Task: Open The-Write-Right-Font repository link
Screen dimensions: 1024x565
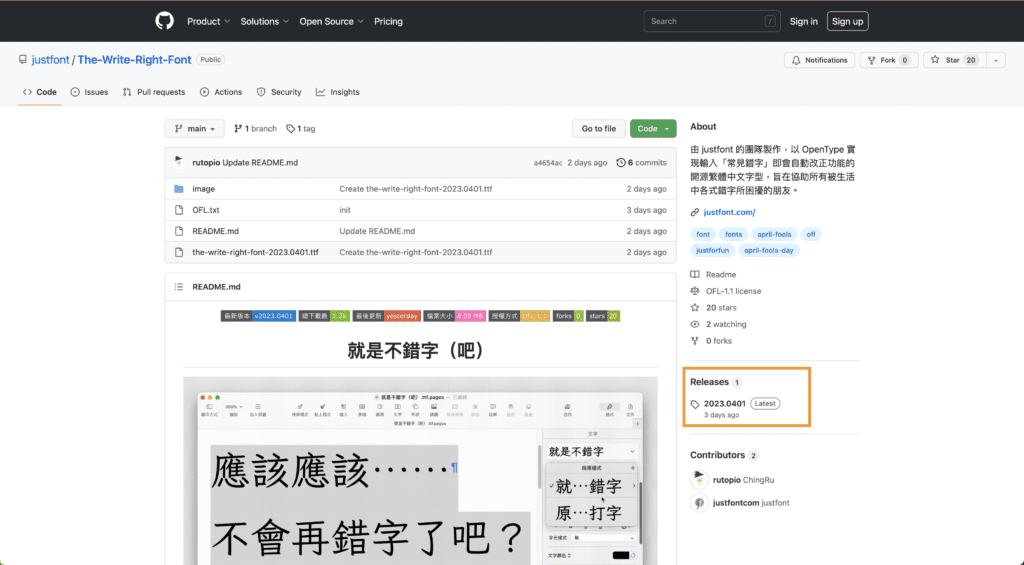Action: (x=135, y=59)
